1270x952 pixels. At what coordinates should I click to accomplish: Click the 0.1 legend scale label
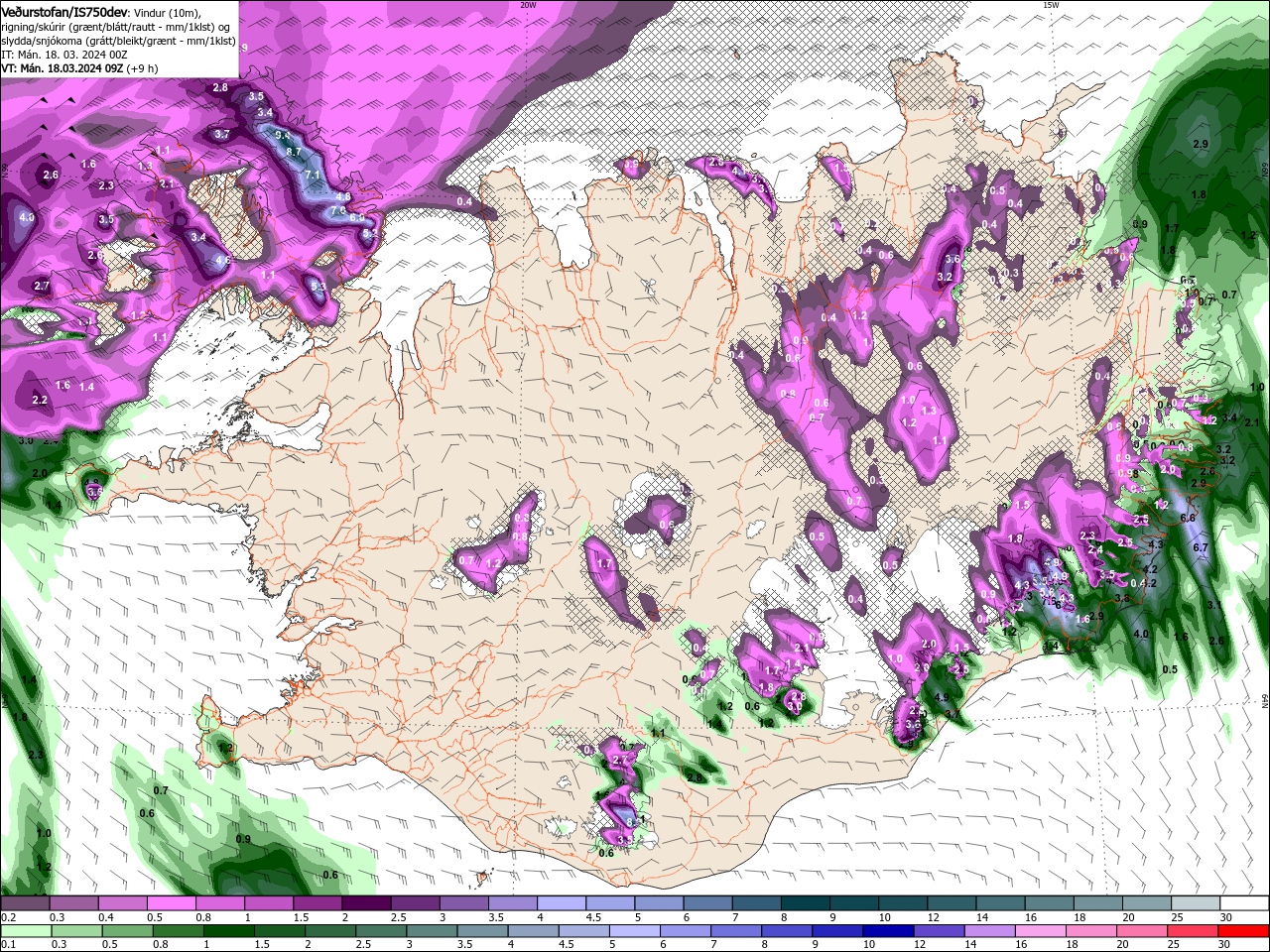[x=9, y=944]
